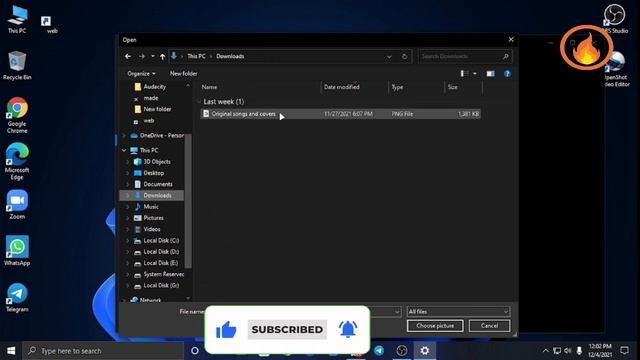This screenshot has width=640, height=360.
Task: Open WhatsApp desktop shortcut
Action: [x=17, y=251]
